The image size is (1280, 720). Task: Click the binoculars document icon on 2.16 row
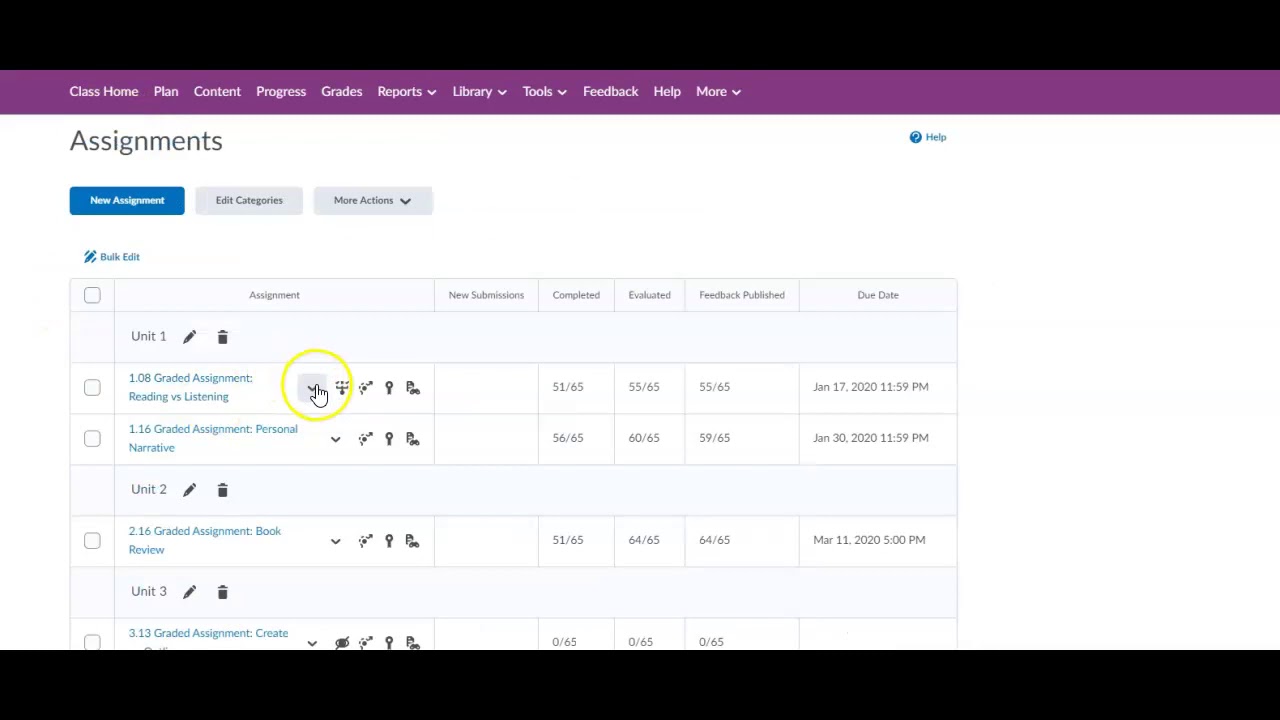pyautogui.click(x=412, y=541)
